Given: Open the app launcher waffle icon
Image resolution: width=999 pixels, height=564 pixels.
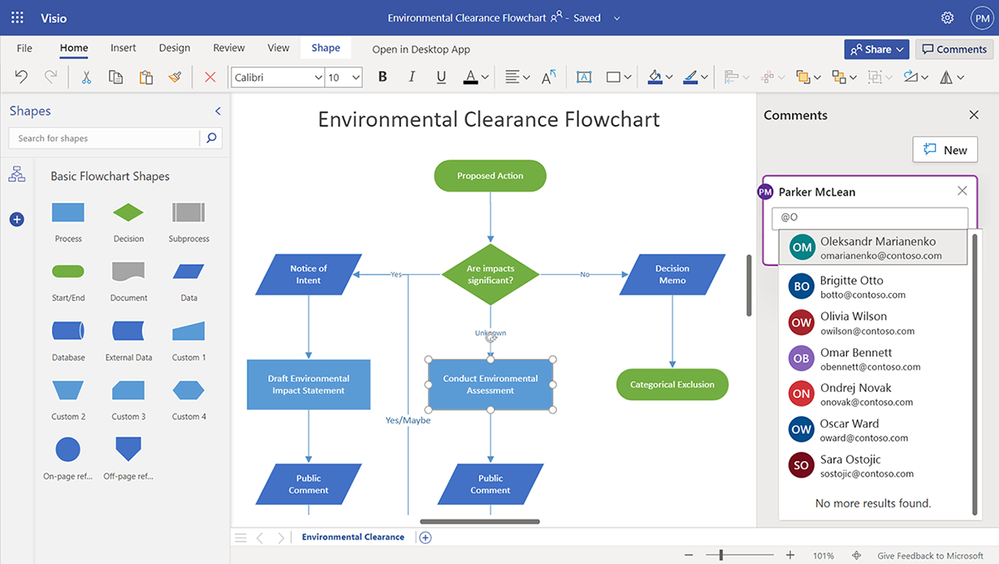Looking at the screenshot, I should (17, 18).
